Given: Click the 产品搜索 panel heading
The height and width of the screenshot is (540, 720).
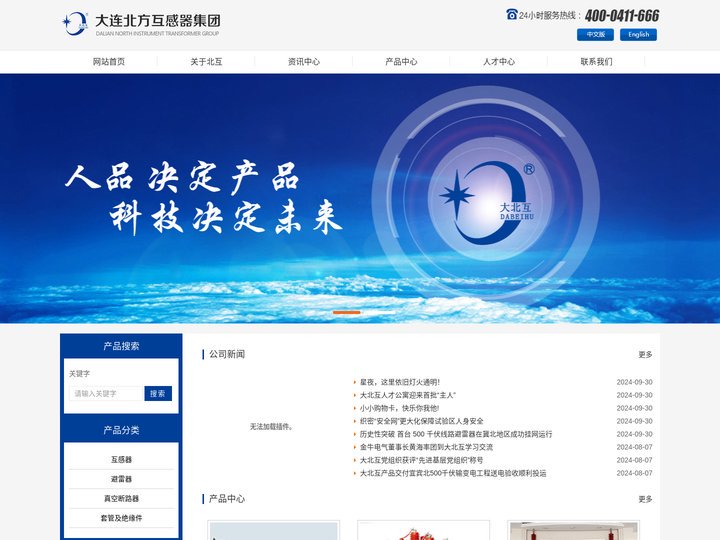Looking at the screenshot, I should [x=121, y=346].
